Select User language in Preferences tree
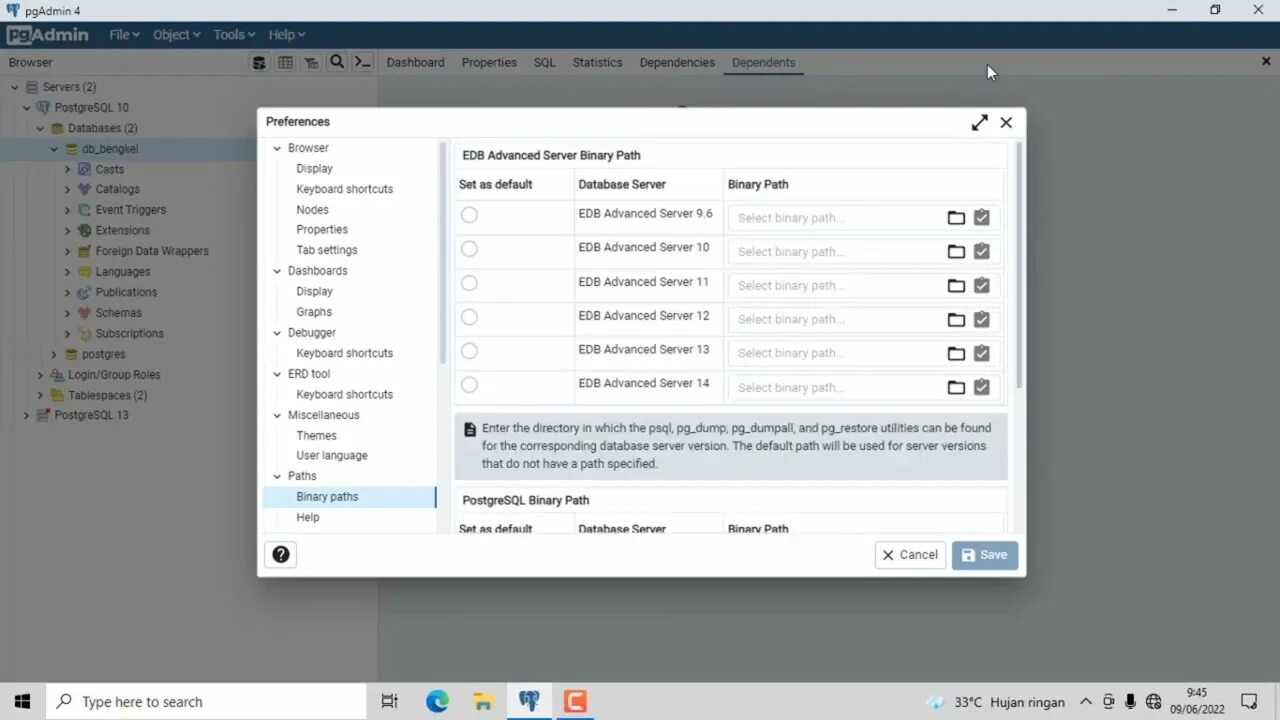1280x720 pixels. point(332,456)
